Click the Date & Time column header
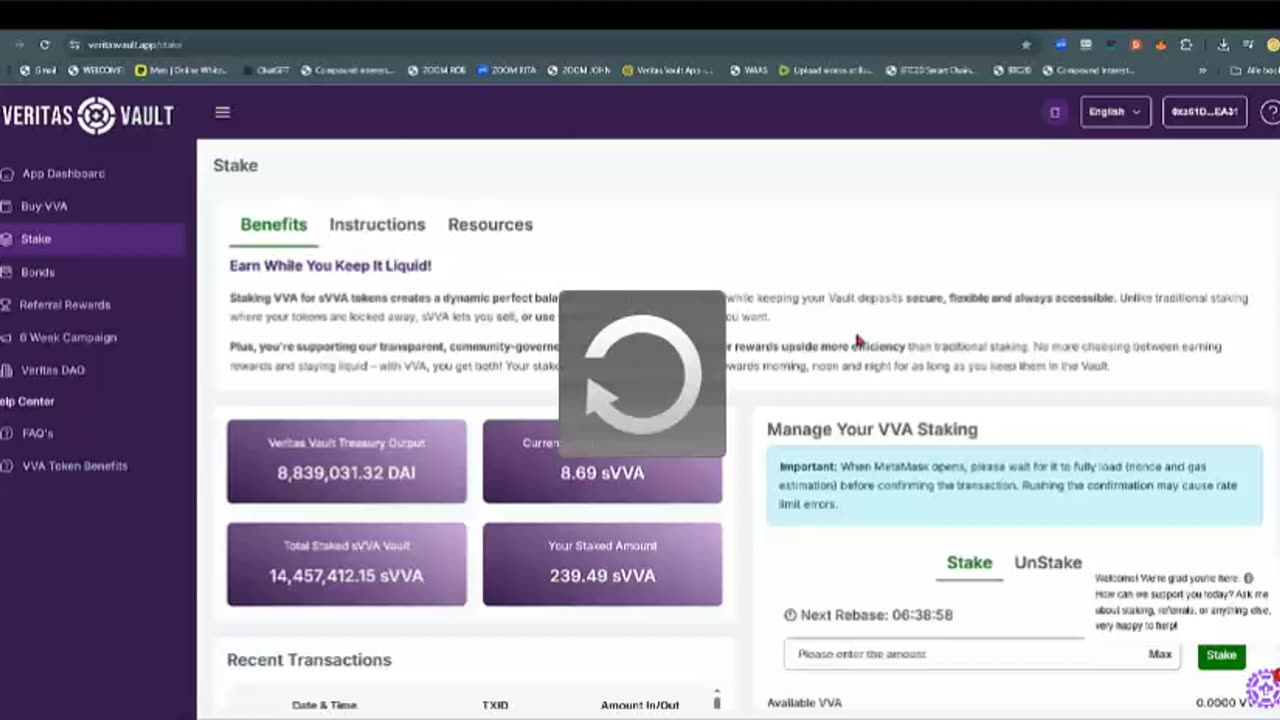The width and height of the screenshot is (1280, 720). point(324,705)
